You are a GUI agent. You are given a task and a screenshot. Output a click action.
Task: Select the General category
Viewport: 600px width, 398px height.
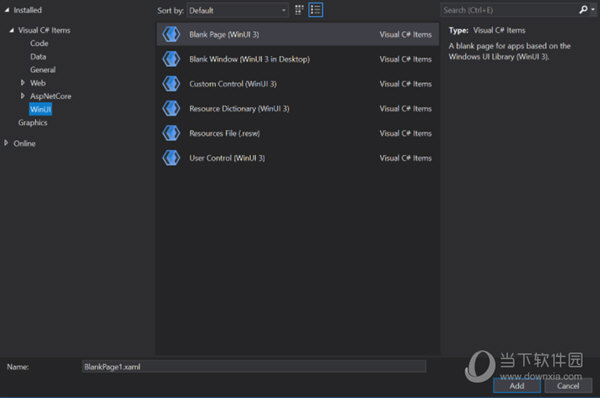[43, 70]
